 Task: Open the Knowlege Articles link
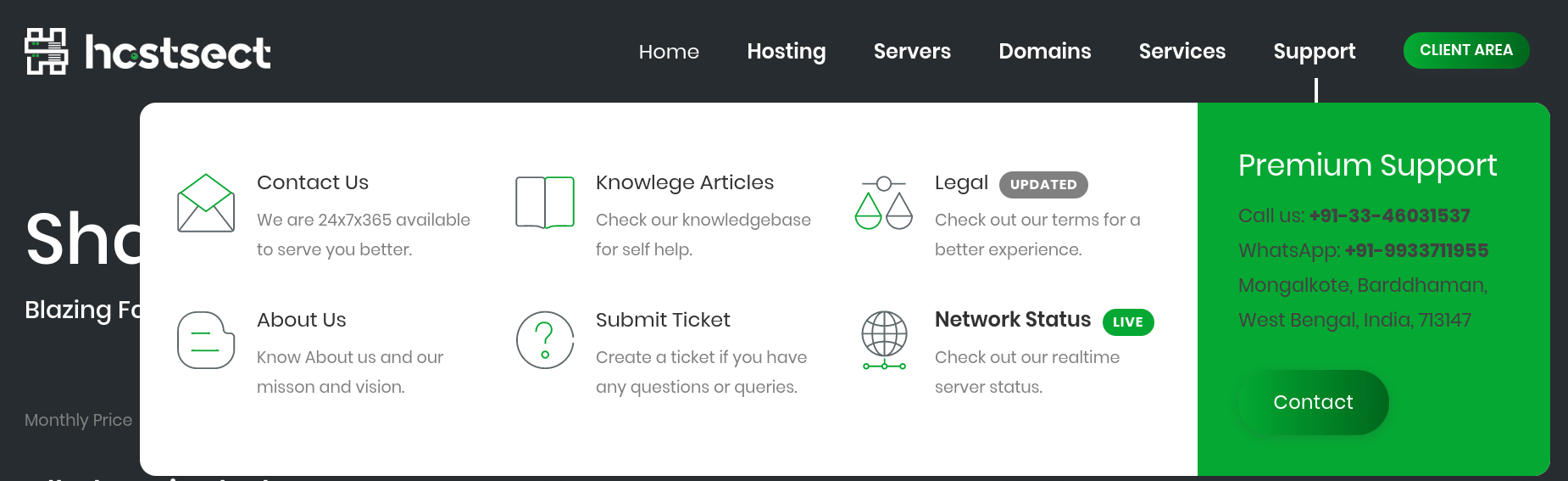(685, 182)
